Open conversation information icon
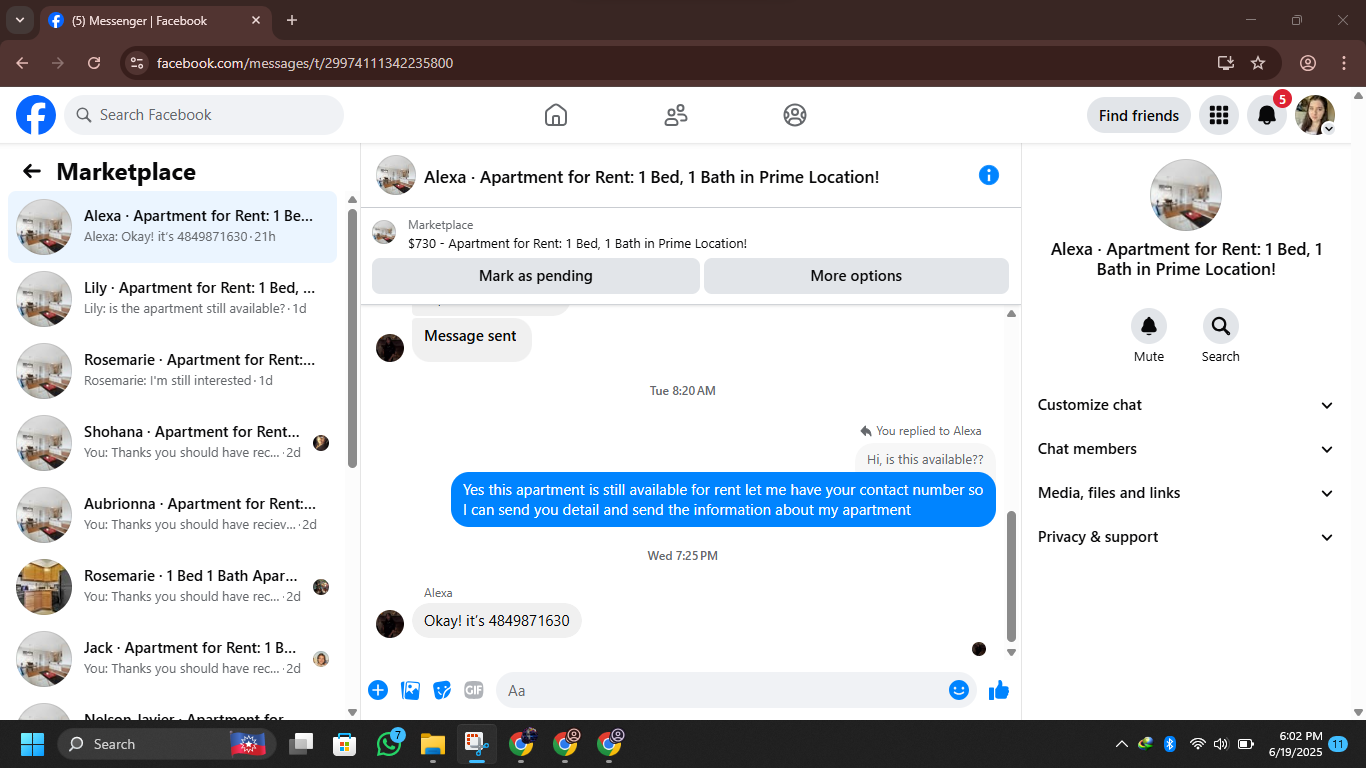This screenshot has height=768, width=1366. (x=989, y=175)
